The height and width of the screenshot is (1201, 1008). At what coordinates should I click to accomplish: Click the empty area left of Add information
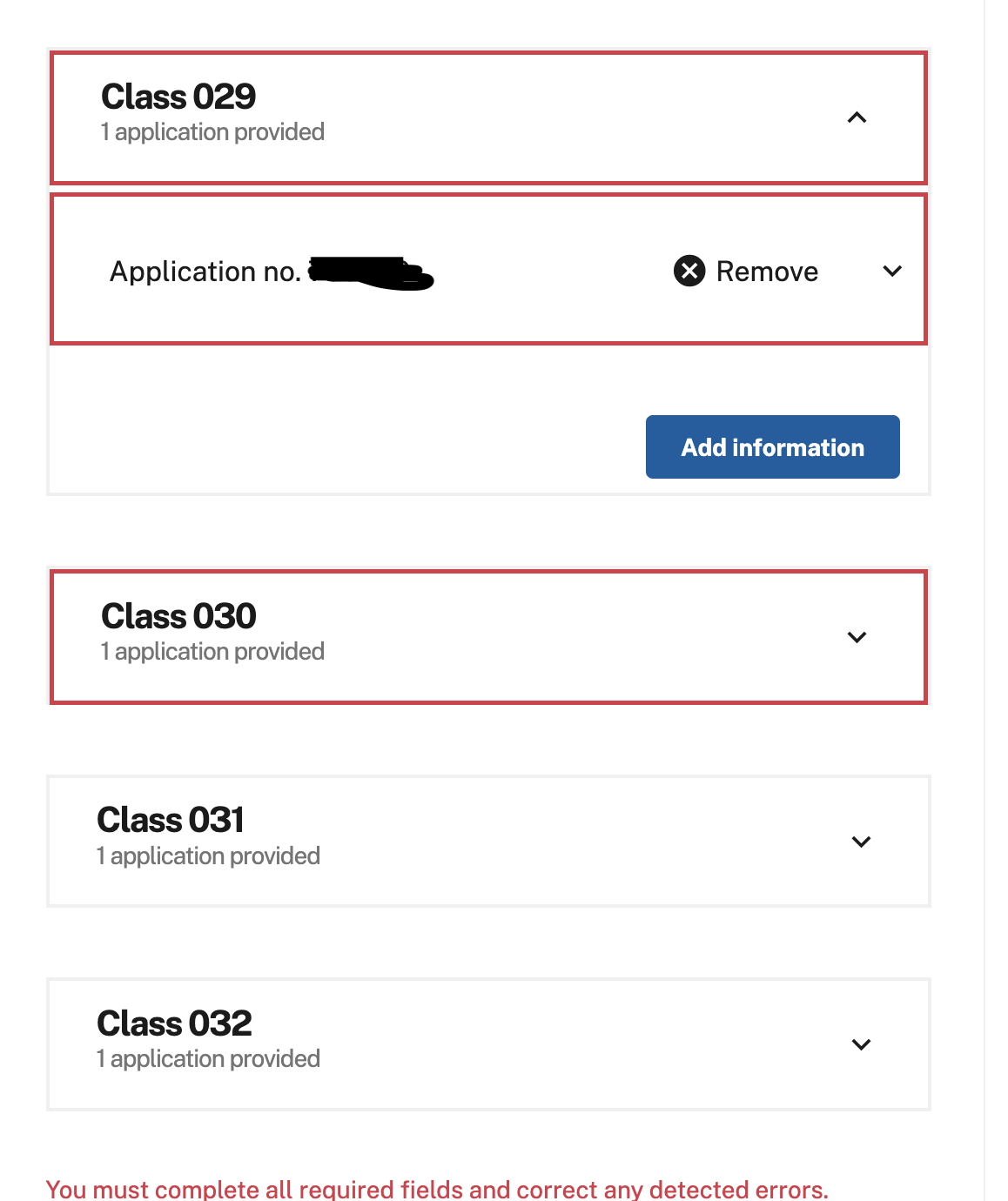[x=348, y=446]
